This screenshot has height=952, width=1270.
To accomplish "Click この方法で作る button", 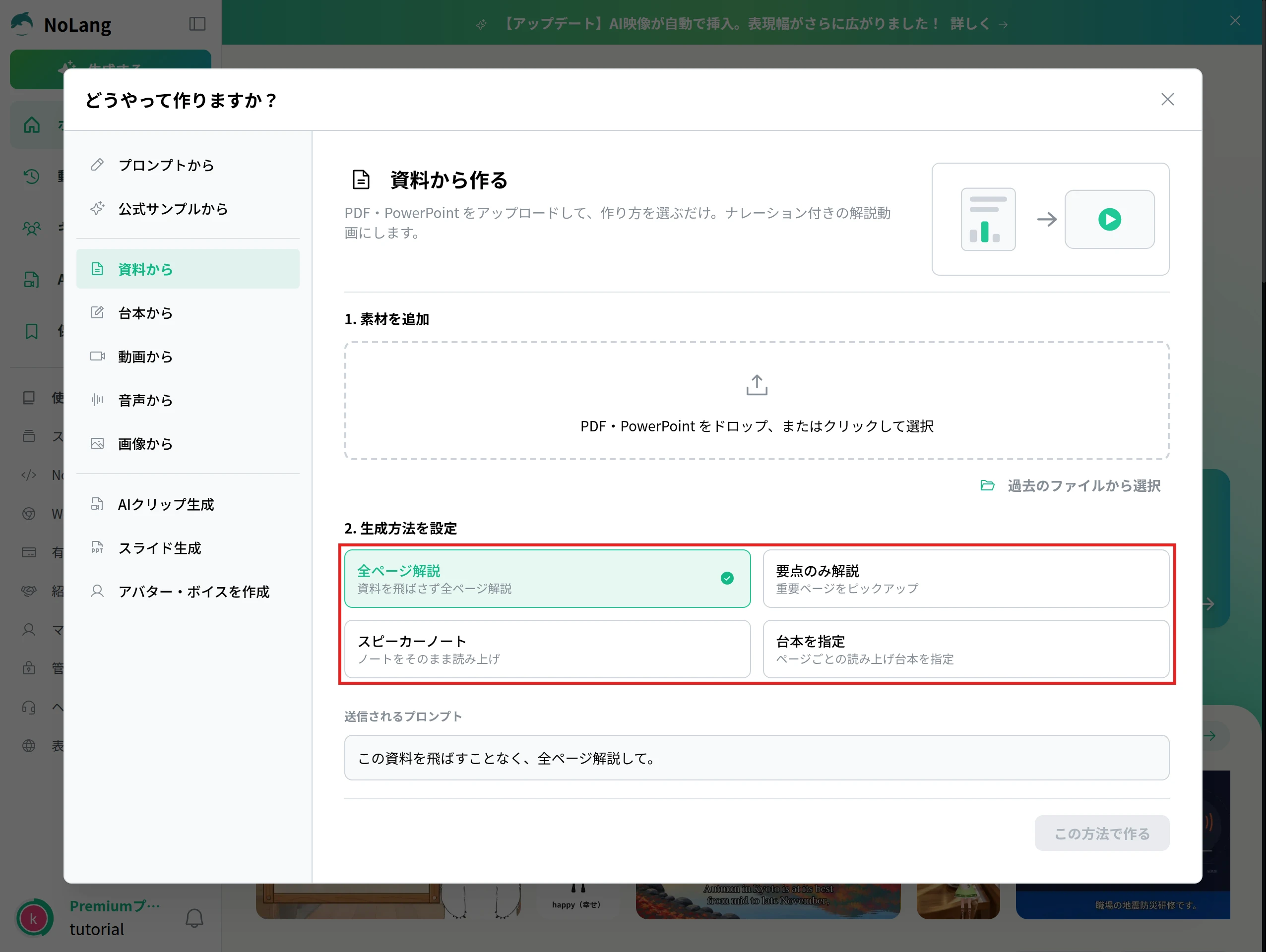I will [1102, 833].
